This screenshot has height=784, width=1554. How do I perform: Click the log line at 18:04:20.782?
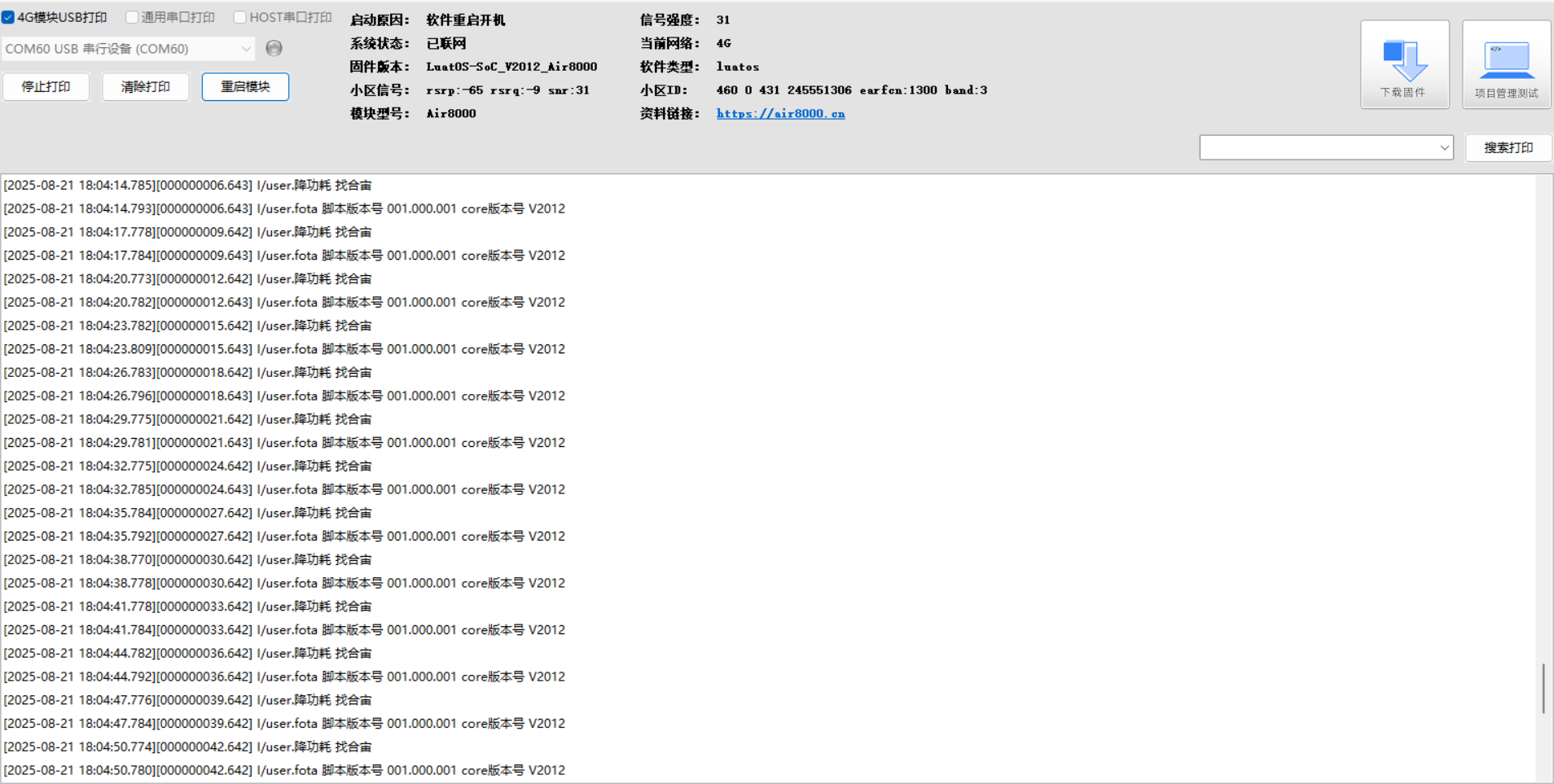tap(284, 303)
